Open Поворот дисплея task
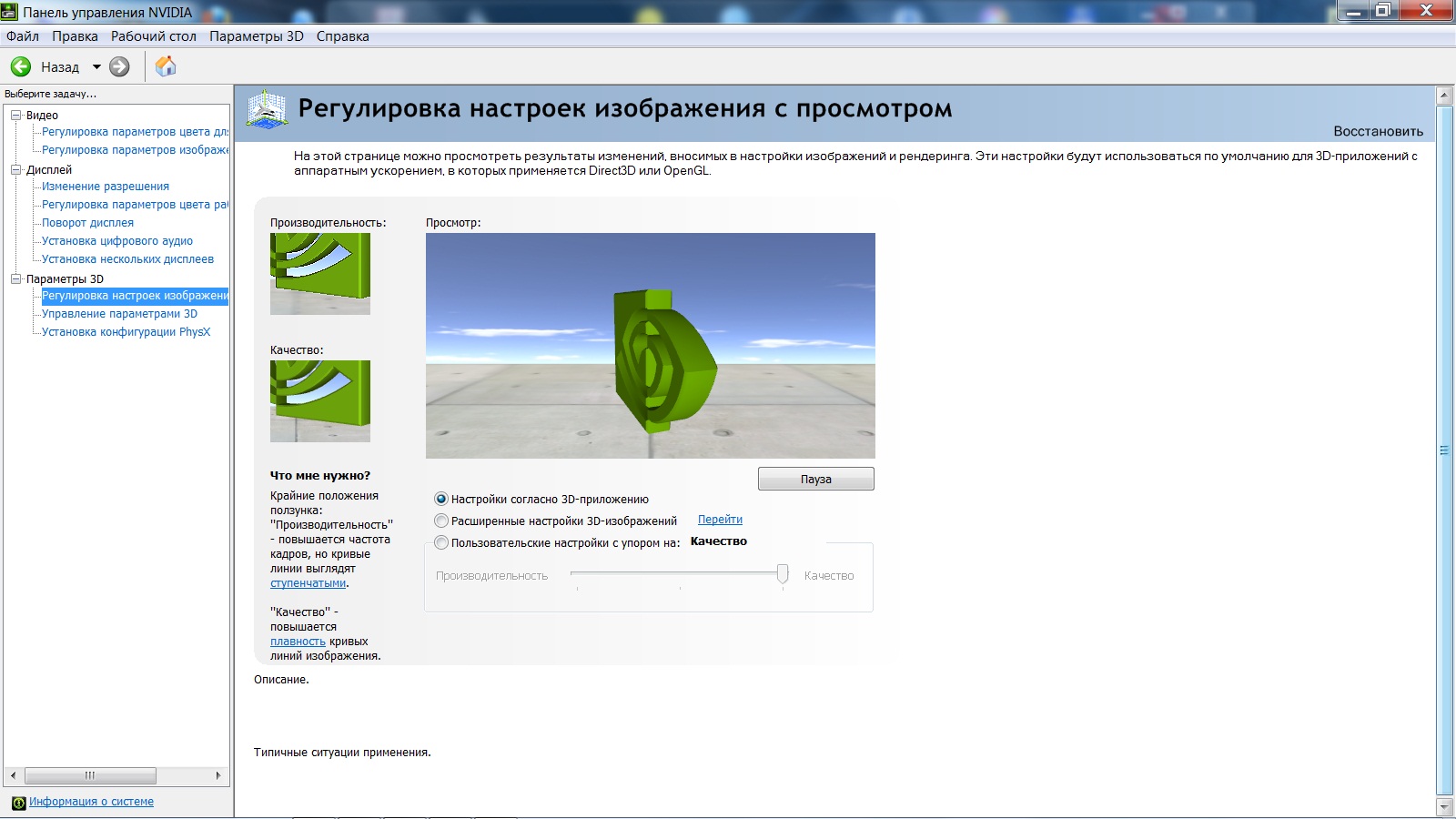The width and height of the screenshot is (1456, 819). point(87,223)
